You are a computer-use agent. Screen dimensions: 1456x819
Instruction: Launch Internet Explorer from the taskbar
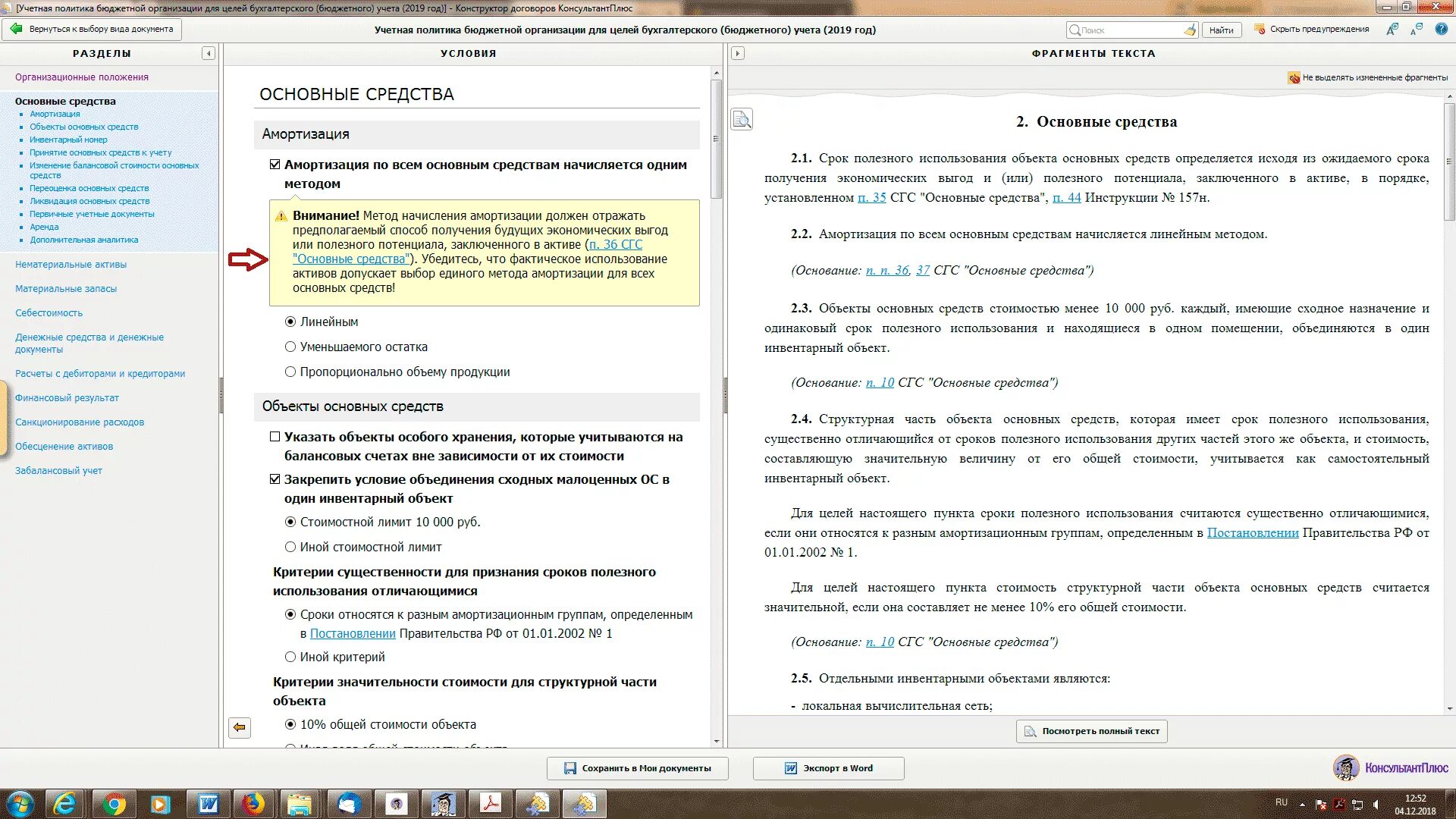click(x=65, y=804)
